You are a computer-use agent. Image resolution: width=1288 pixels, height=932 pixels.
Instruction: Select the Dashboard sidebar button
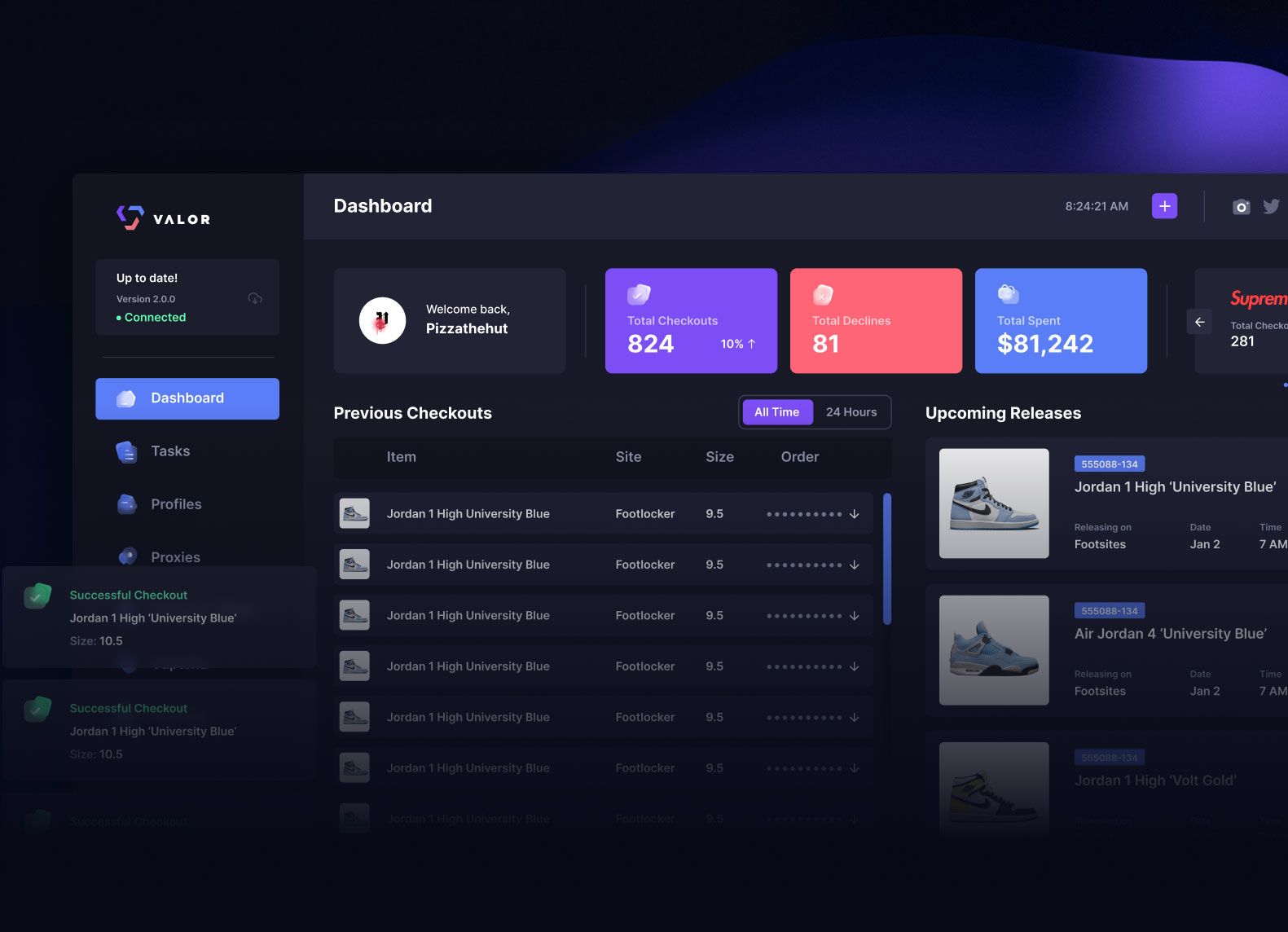[x=187, y=398]
